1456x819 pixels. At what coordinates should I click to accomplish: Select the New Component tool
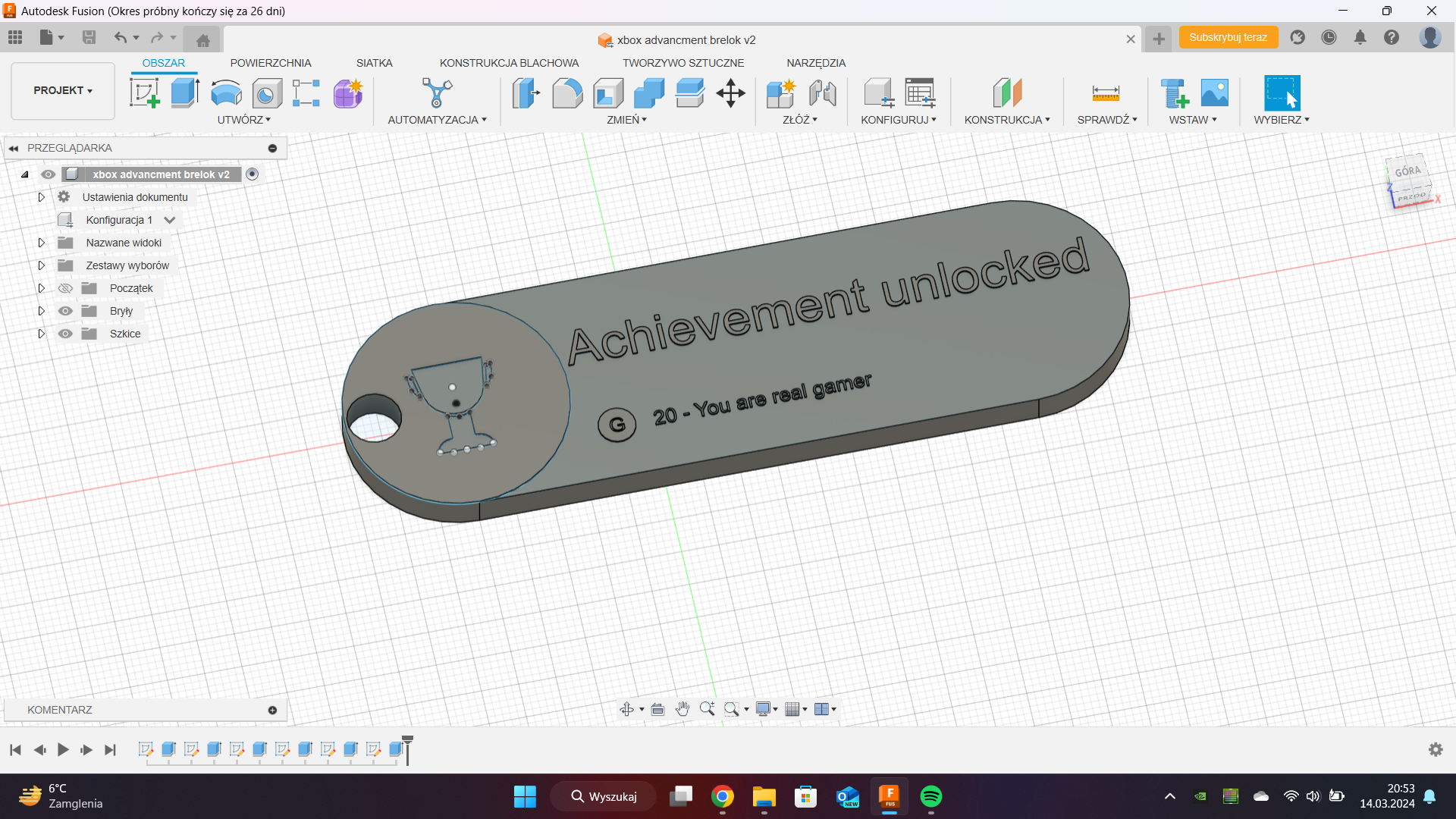pyautogui.click(x=780, y=93)
